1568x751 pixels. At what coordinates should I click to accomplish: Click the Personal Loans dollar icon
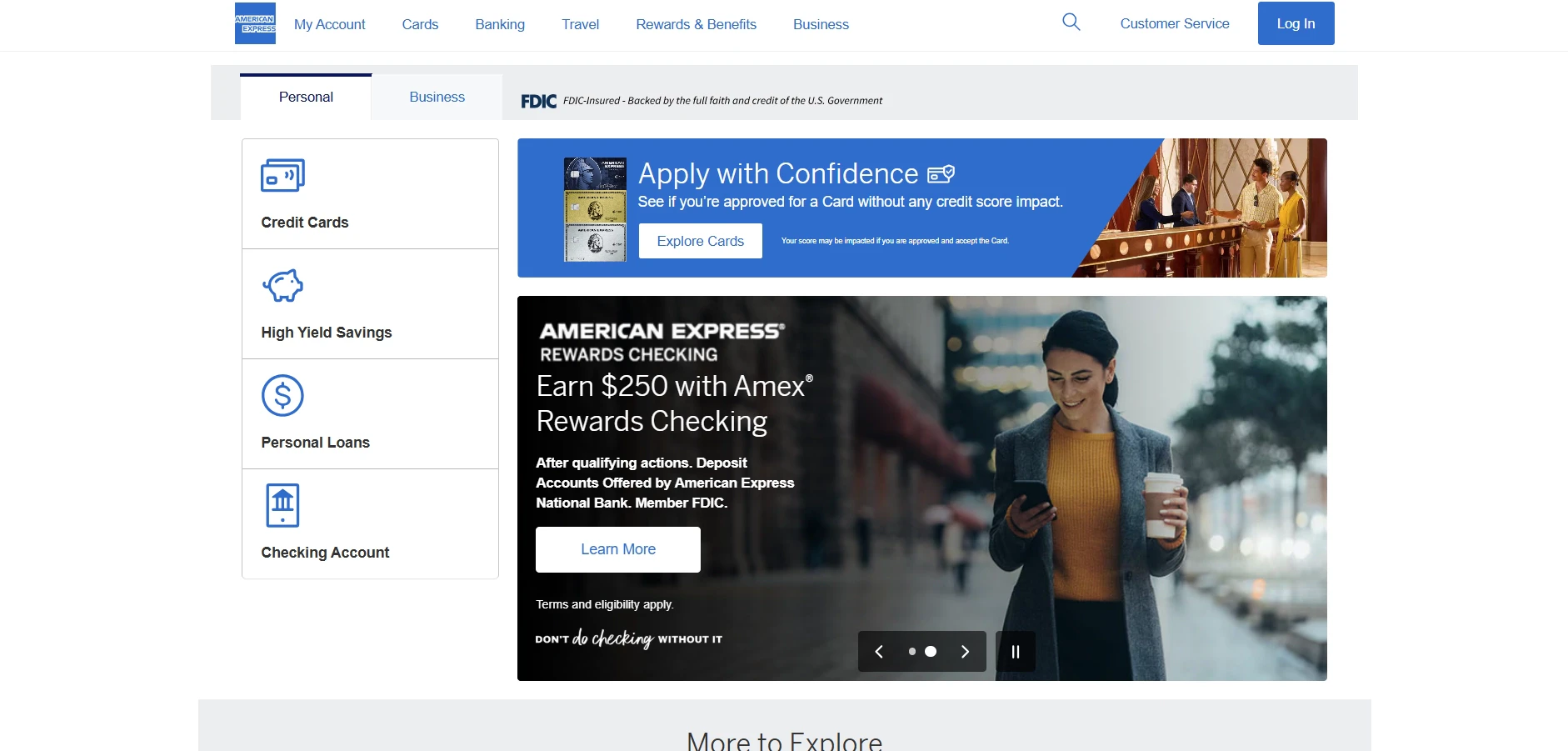click(x=282, y=395)
